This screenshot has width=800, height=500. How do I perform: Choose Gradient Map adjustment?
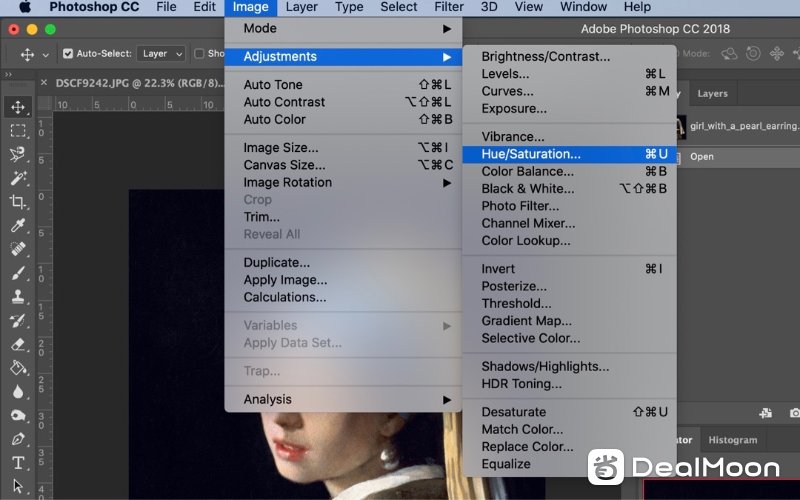[569, 321]
